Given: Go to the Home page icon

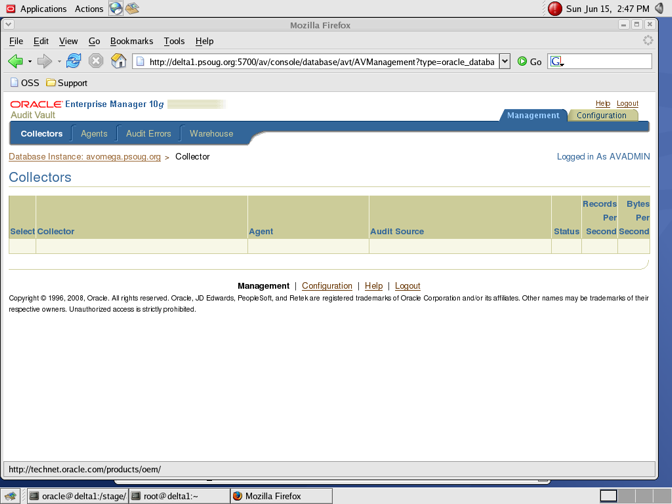Looking at the screenshot, I should (118, 61).
